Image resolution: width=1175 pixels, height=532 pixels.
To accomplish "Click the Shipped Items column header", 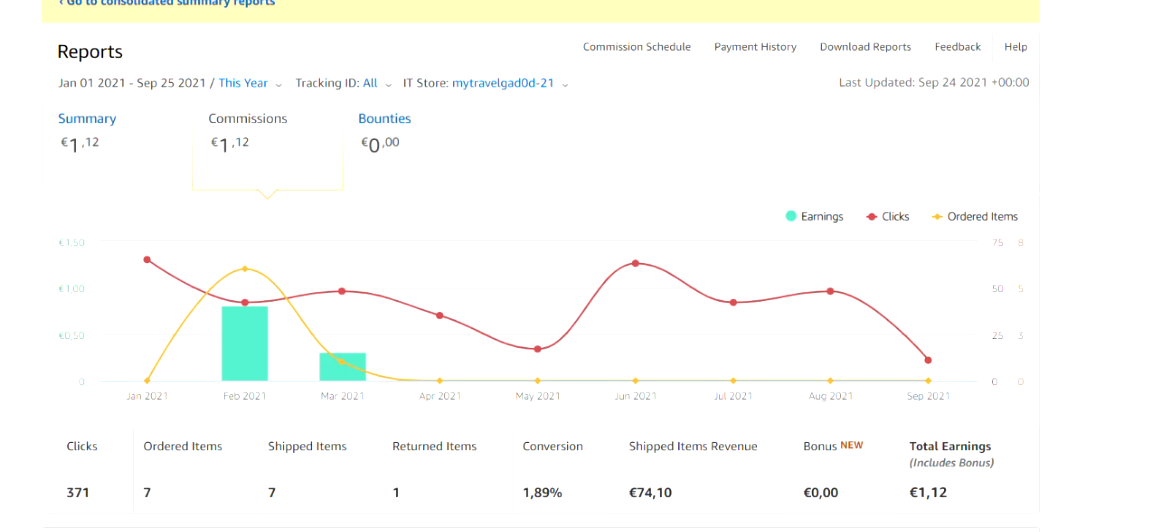I will tap(307, 446).
